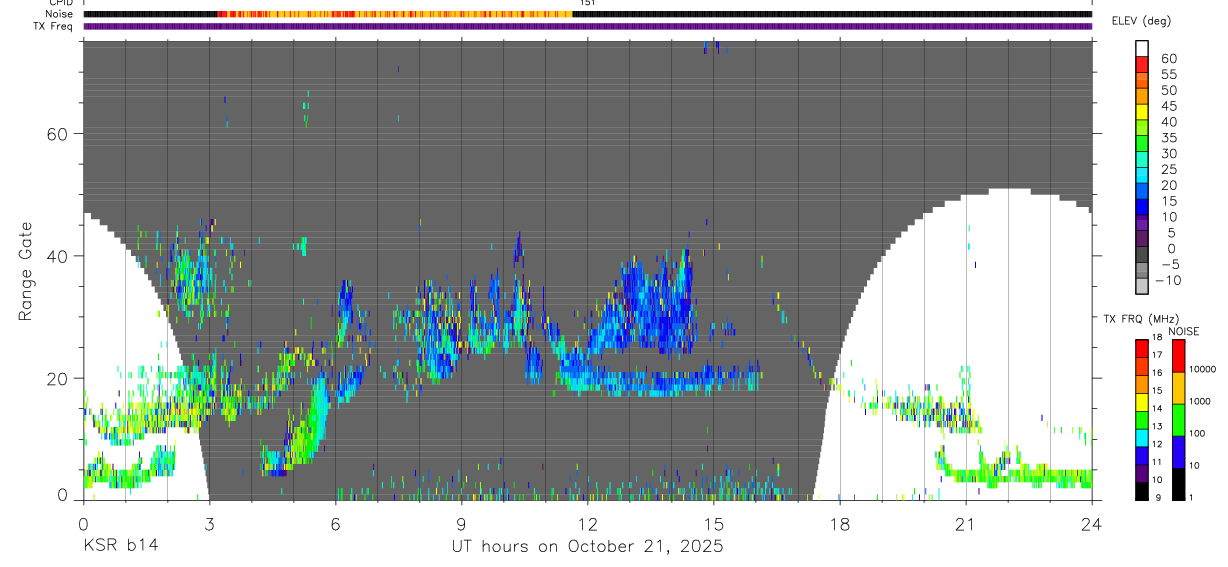Click the orange section of the Noise bar
This screenshot has width=1228, height=567.
coord(395,14)
